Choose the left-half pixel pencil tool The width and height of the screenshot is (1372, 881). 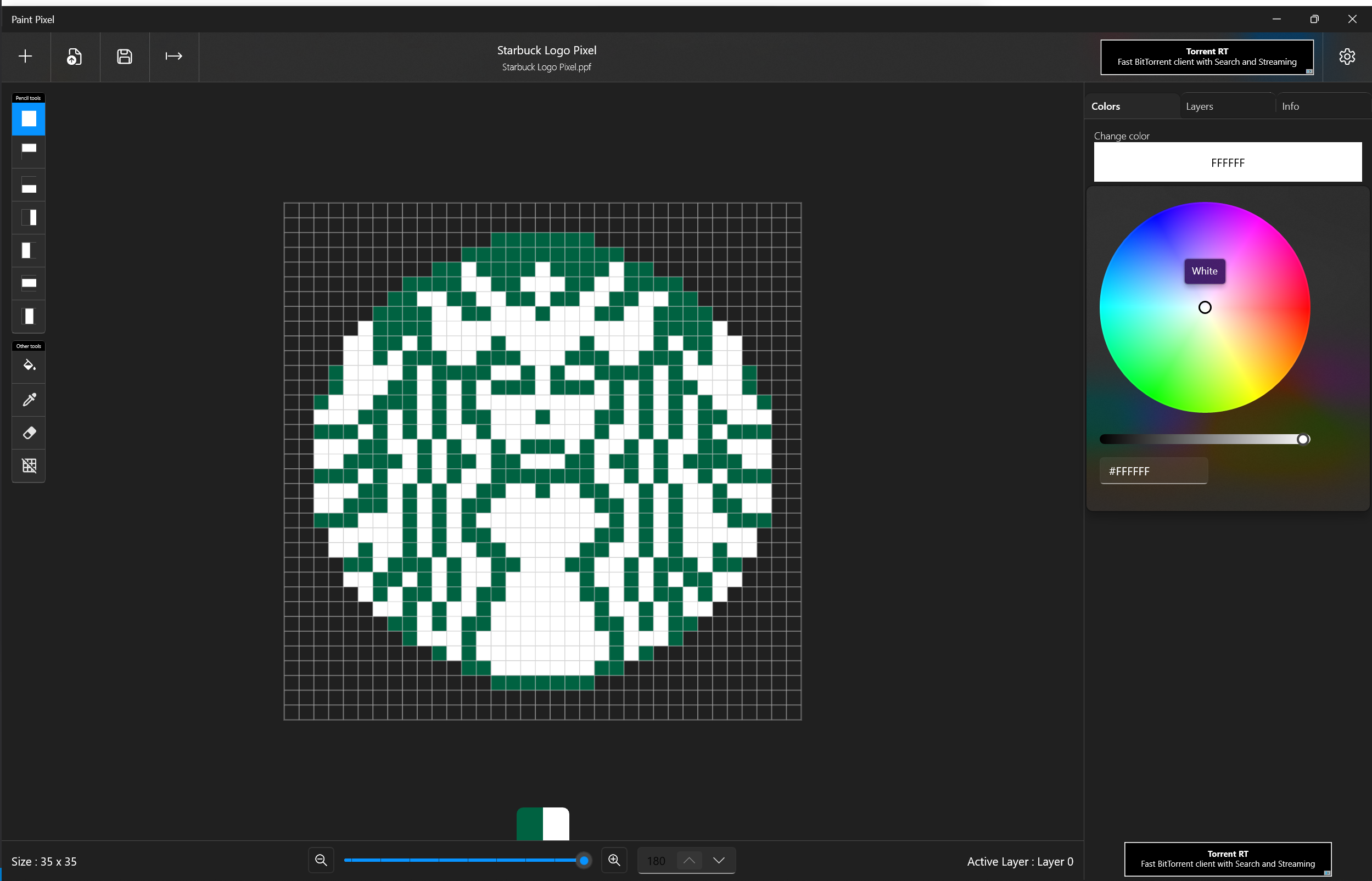(x=29, y=250)
